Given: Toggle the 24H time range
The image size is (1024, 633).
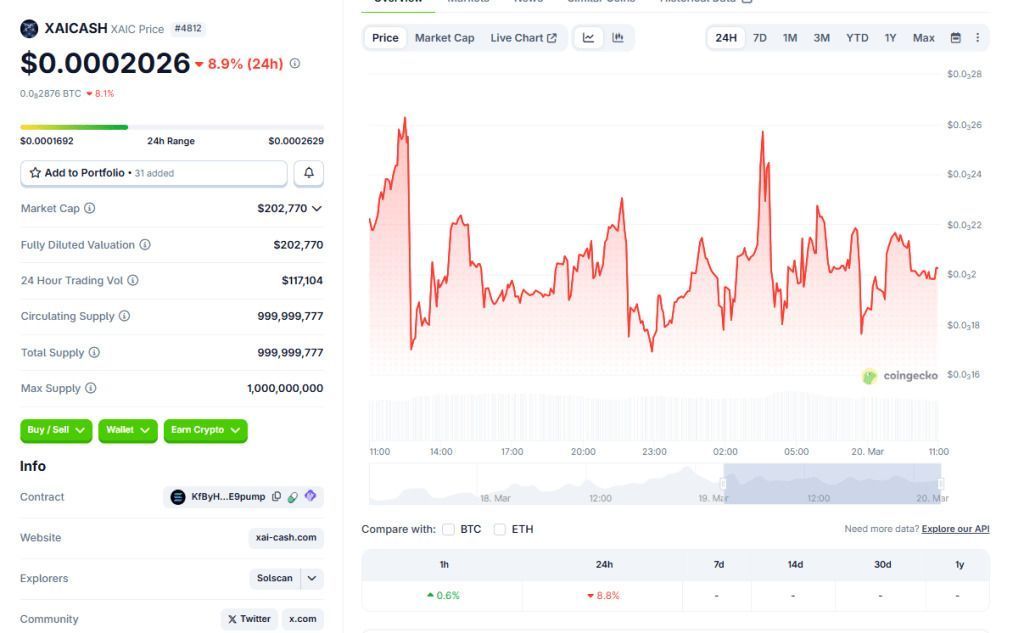Looking at the screenshot, I should click(726, 38).
